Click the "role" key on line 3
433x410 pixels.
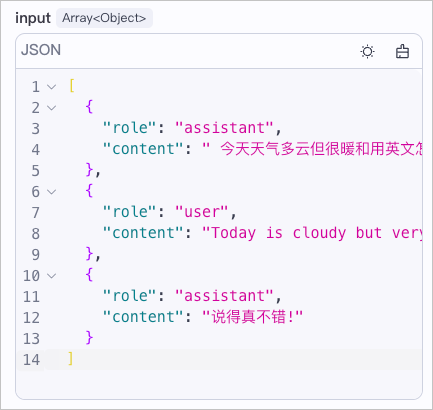point(130,128)
